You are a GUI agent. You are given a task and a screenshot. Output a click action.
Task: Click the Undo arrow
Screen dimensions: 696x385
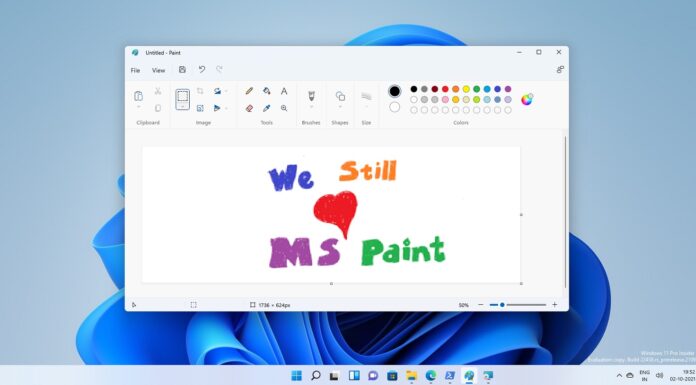(x=202, y=69)
